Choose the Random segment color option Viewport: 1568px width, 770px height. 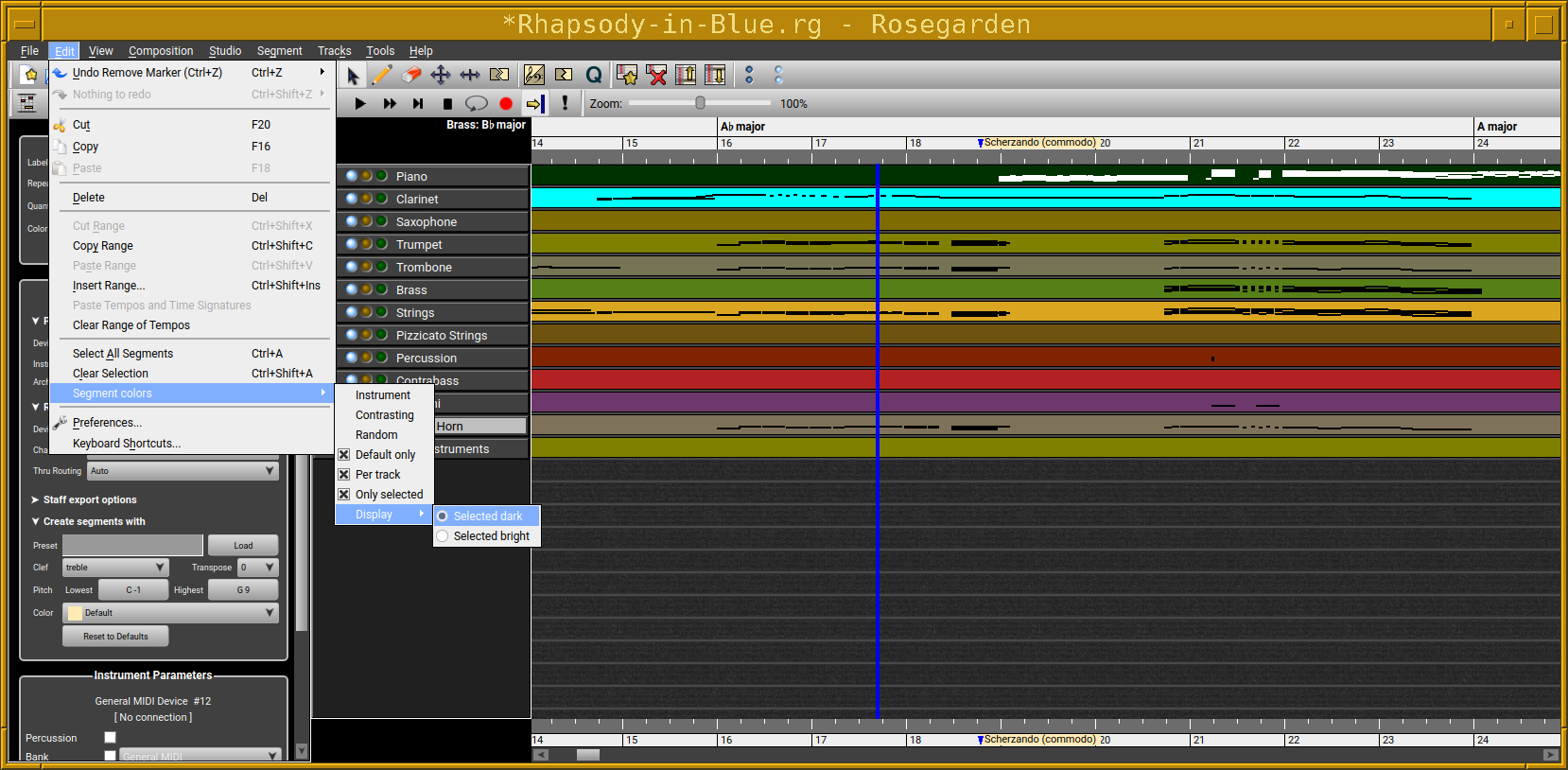click(x=384, y=435)
